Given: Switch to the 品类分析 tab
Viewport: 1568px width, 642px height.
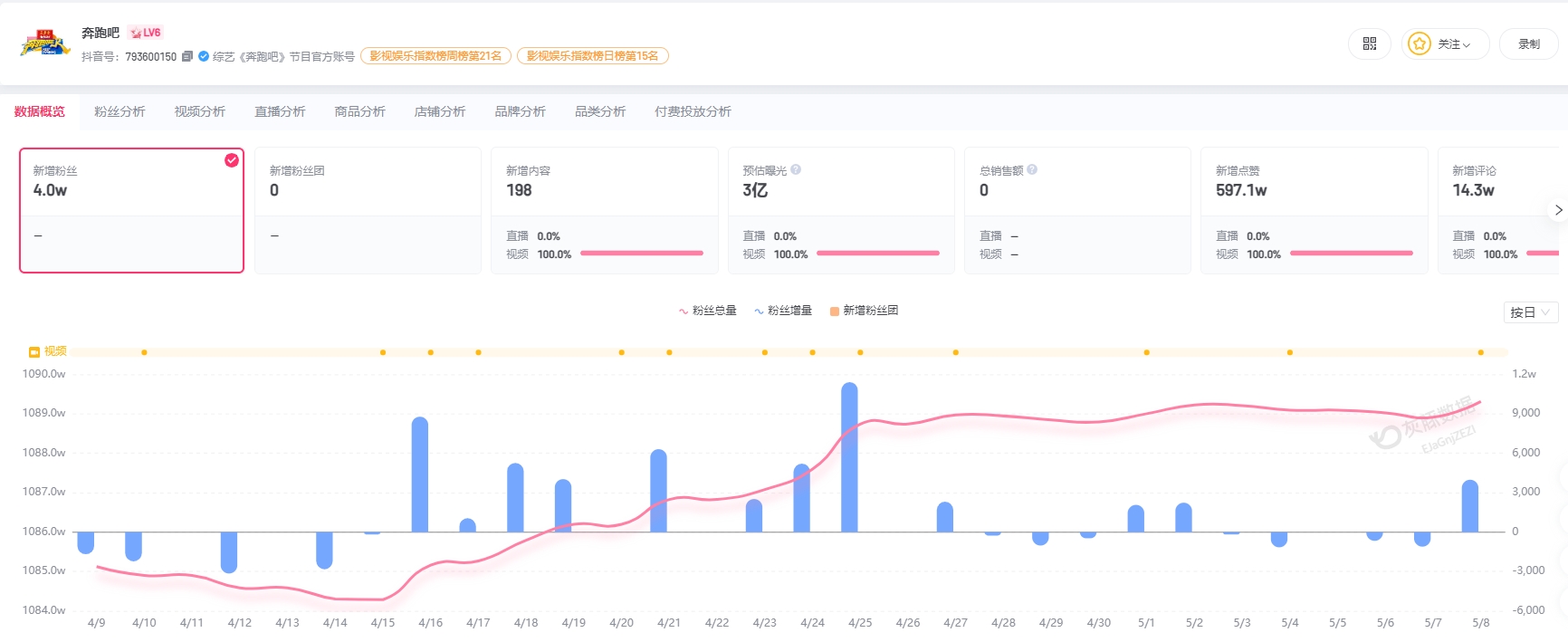Looking at the screenshot, I should pyautogui.click(x=600, y=111).
